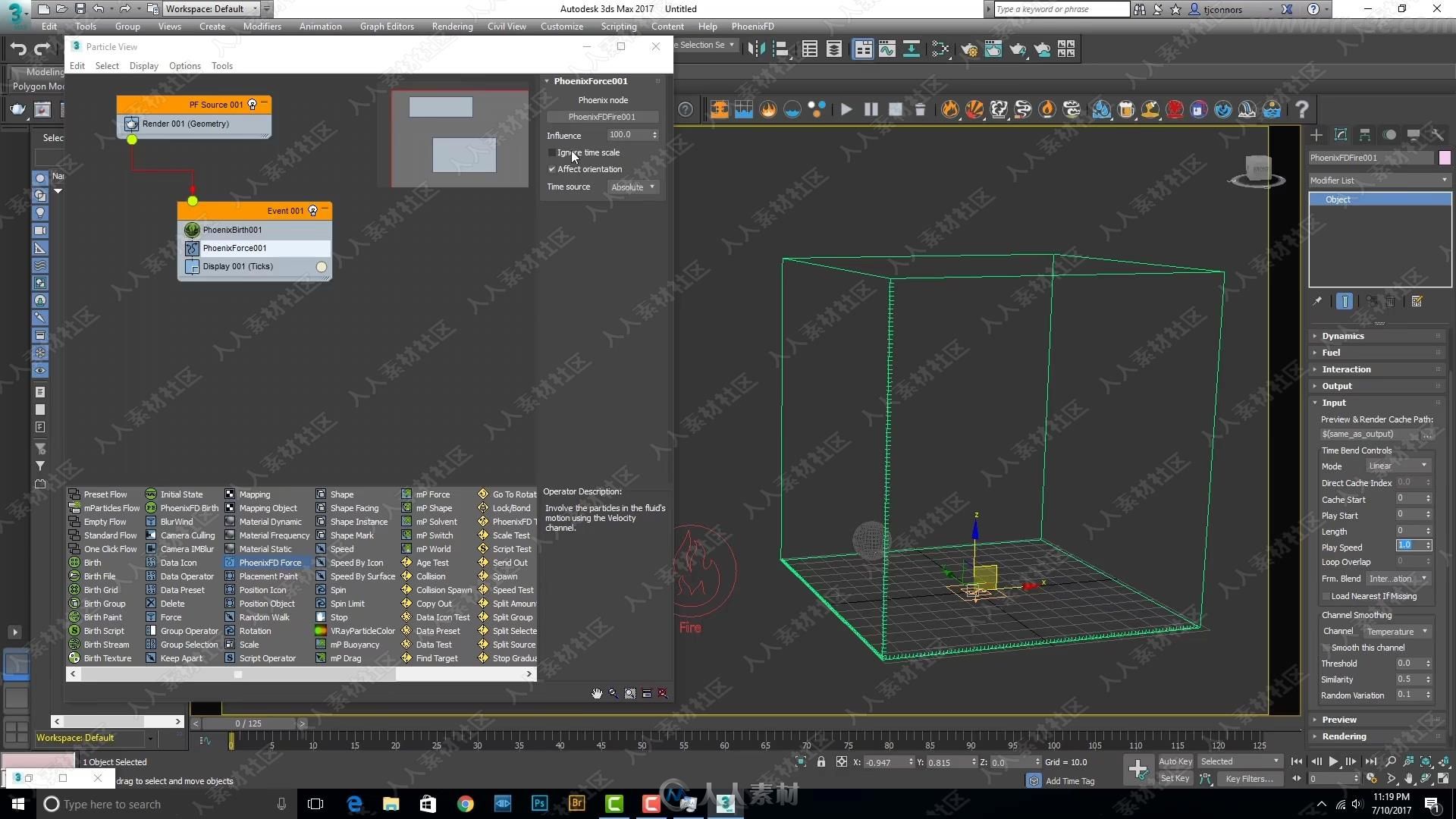
Task: Click the Influence value field
Action: 629,135
